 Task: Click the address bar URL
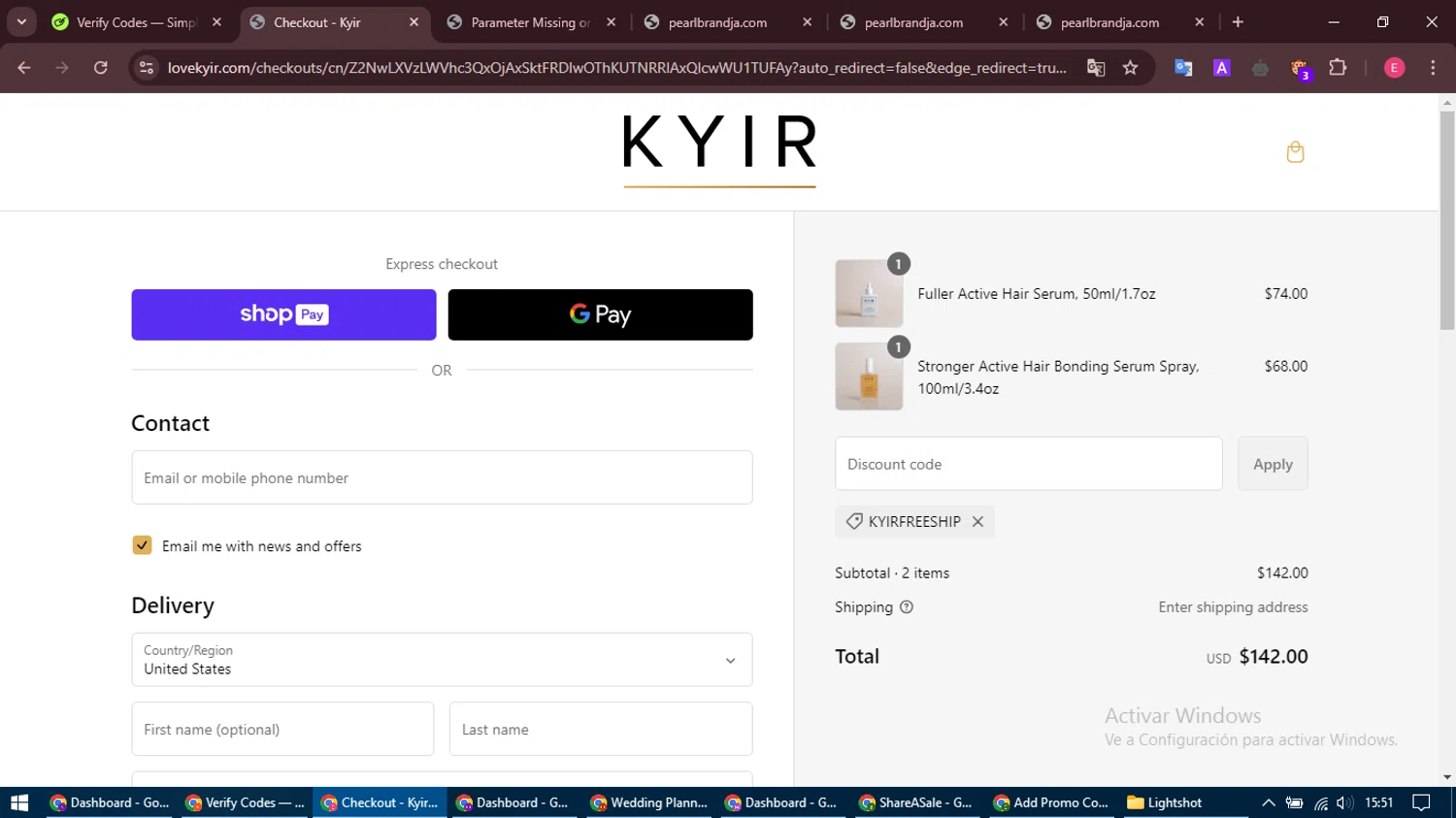tap(616, 68)
